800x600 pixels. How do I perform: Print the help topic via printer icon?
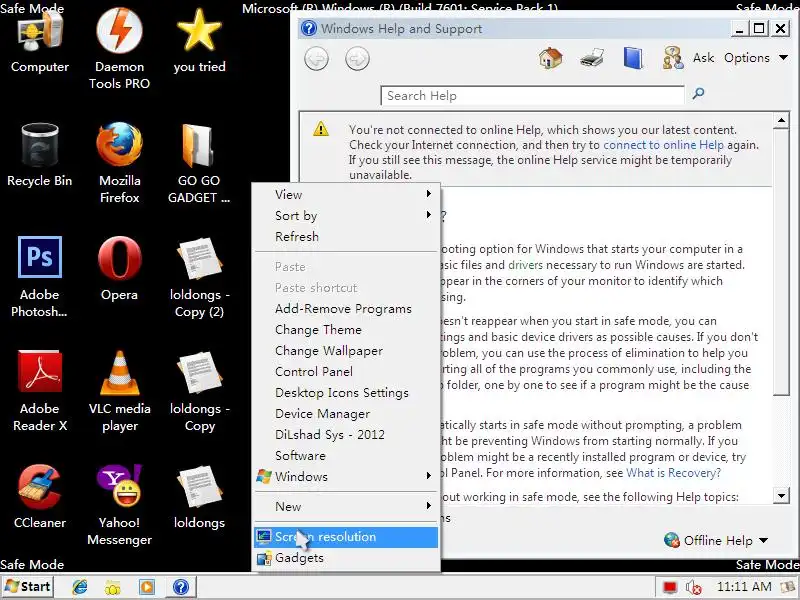[592, 58]
